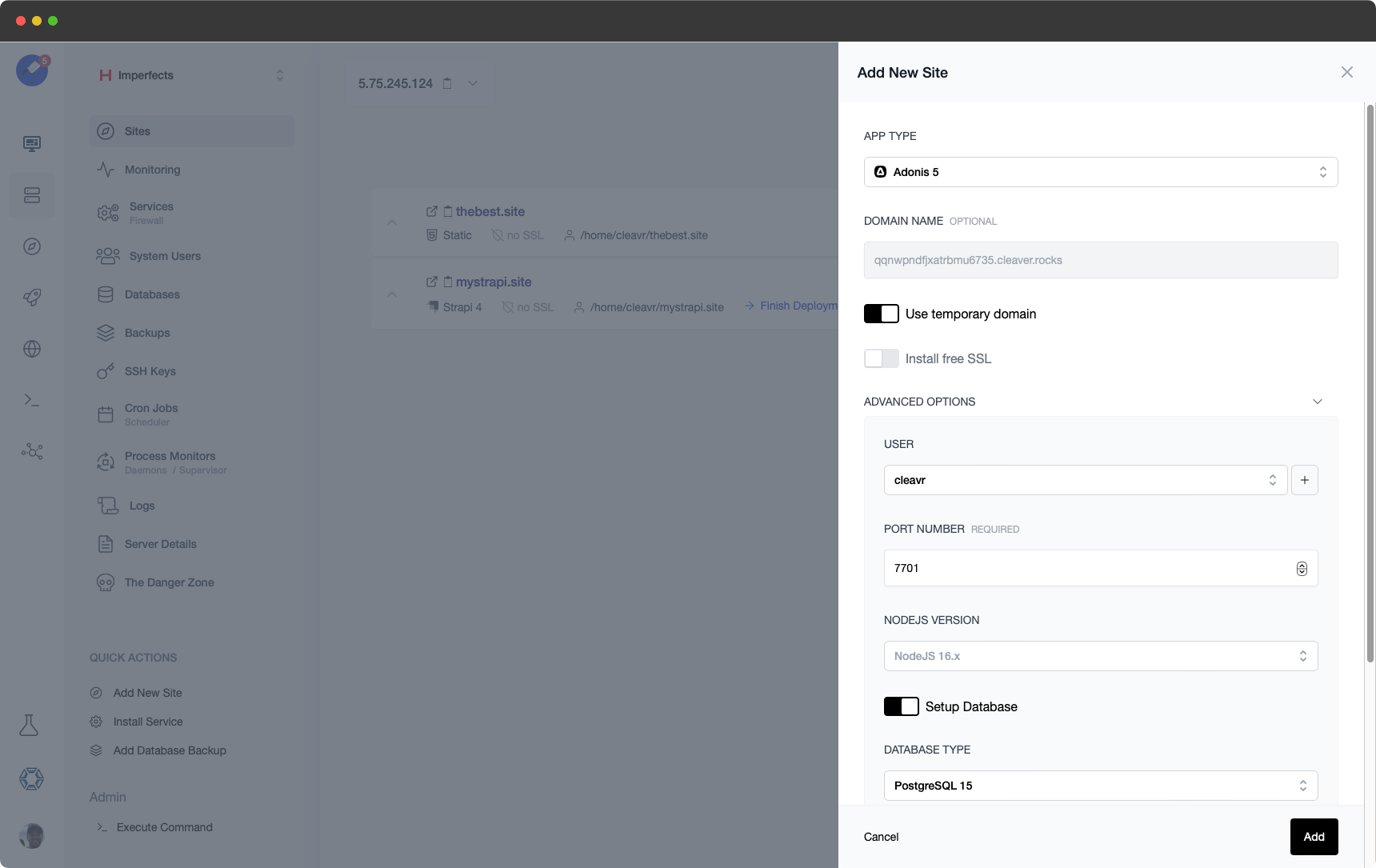This screenshot has width=1376, height=868.
Task: Click the flask lab icon near the bottom left
Action: pos(30,725)
